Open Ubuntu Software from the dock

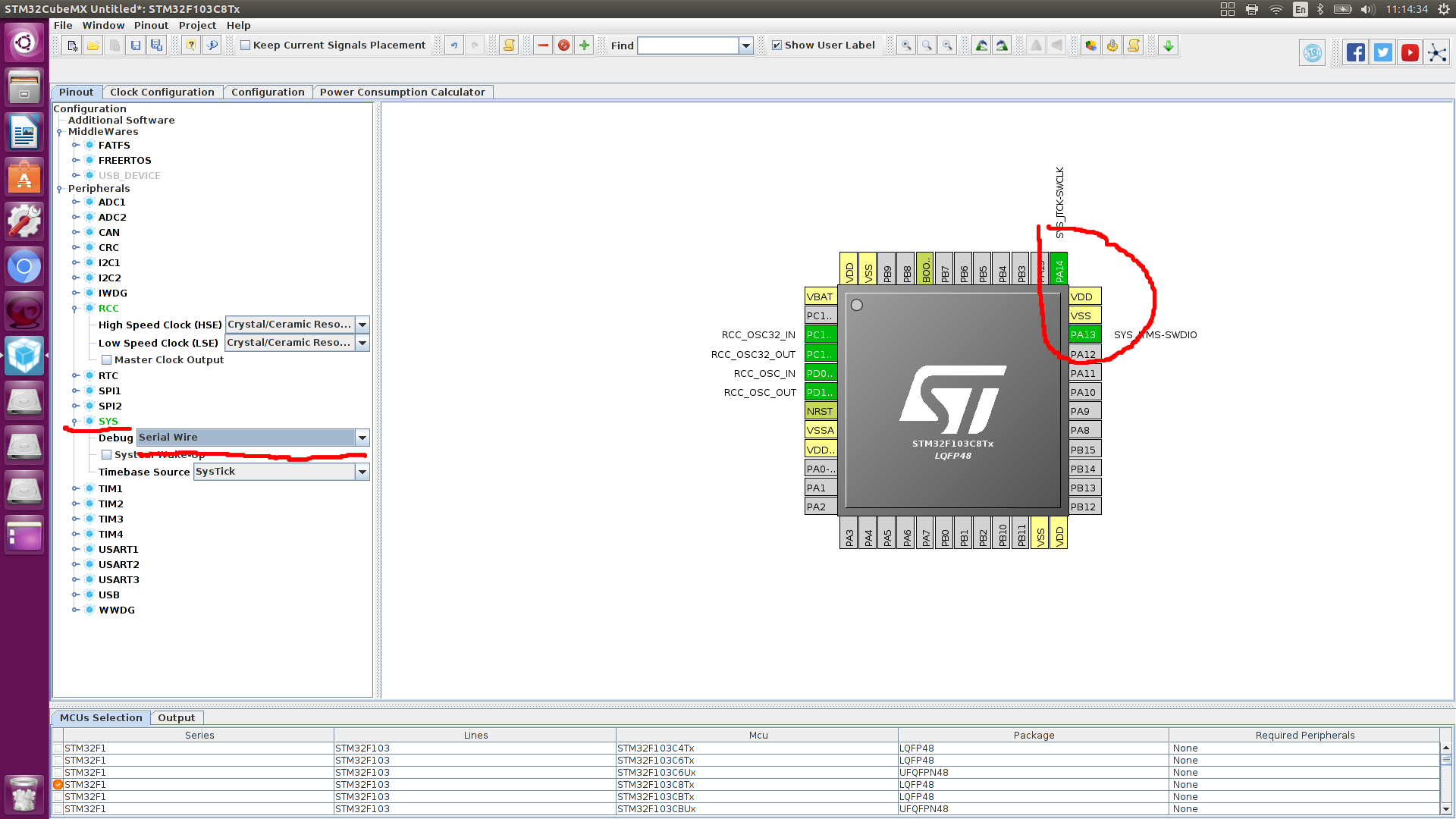(24, 178)
